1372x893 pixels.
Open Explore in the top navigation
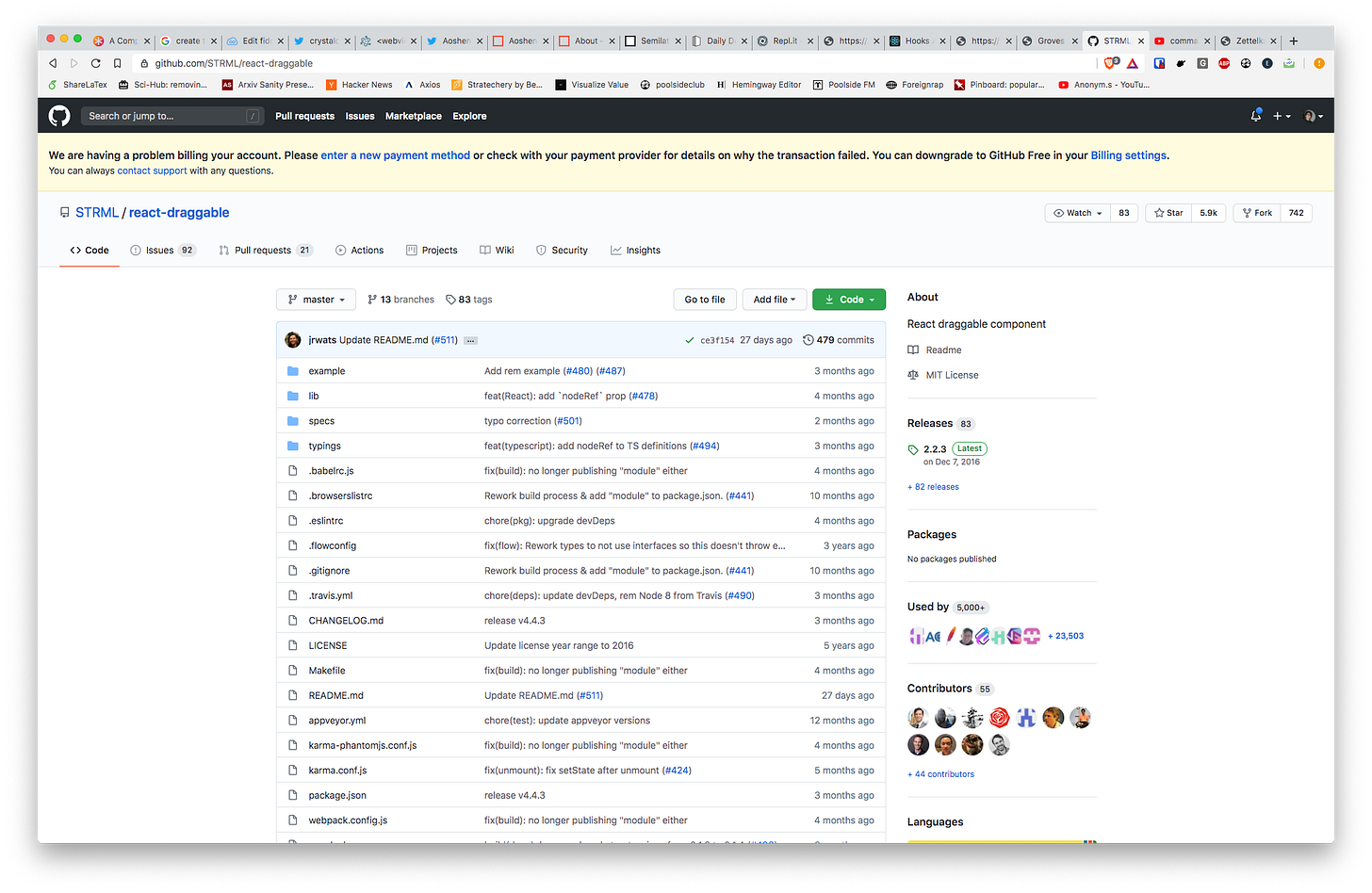click(469, 117)
